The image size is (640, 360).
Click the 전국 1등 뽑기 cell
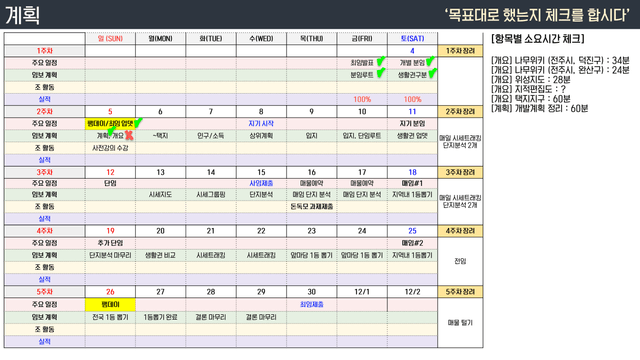(110, 317)
